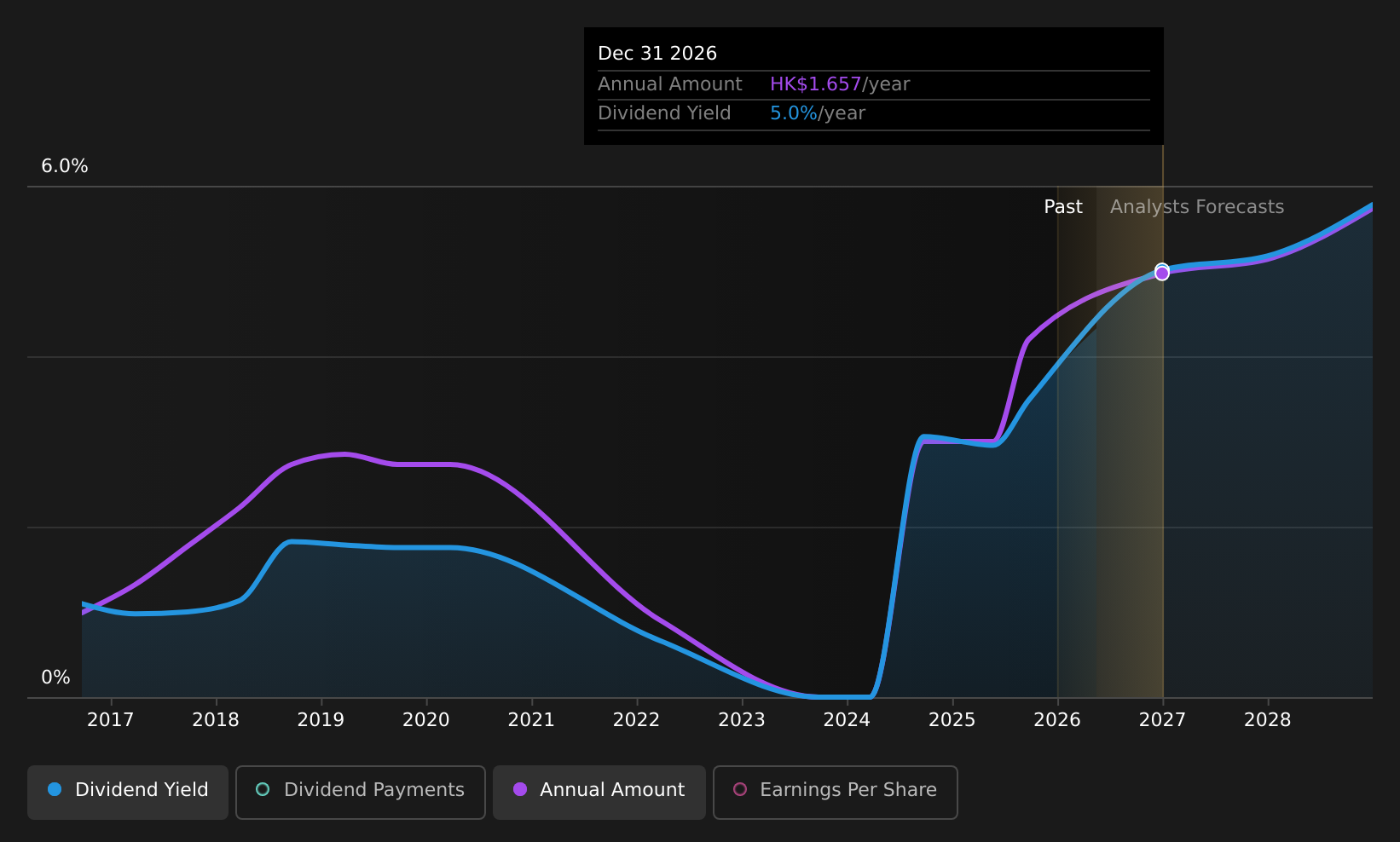
Task: Toggle the Annual Amount legend button
Action: 599,792
